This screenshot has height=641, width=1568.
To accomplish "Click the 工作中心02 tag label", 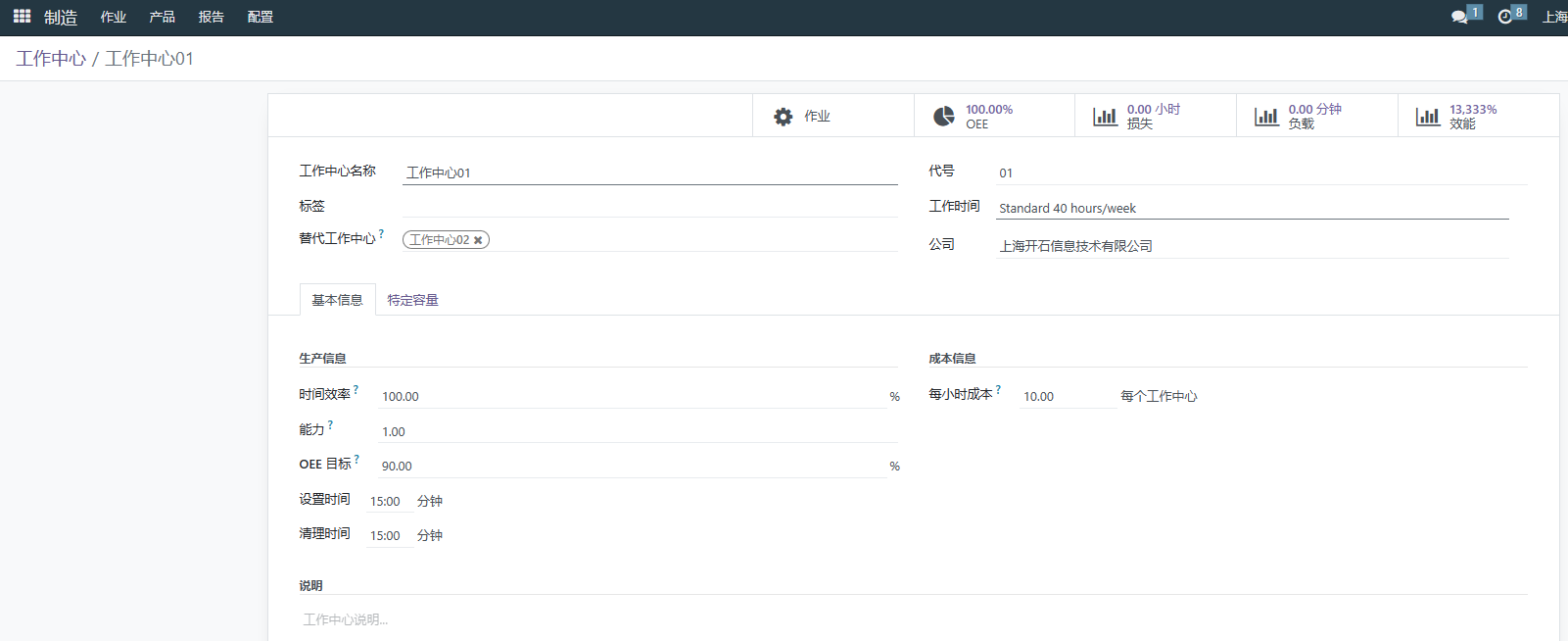I will [x=440, y=240].
